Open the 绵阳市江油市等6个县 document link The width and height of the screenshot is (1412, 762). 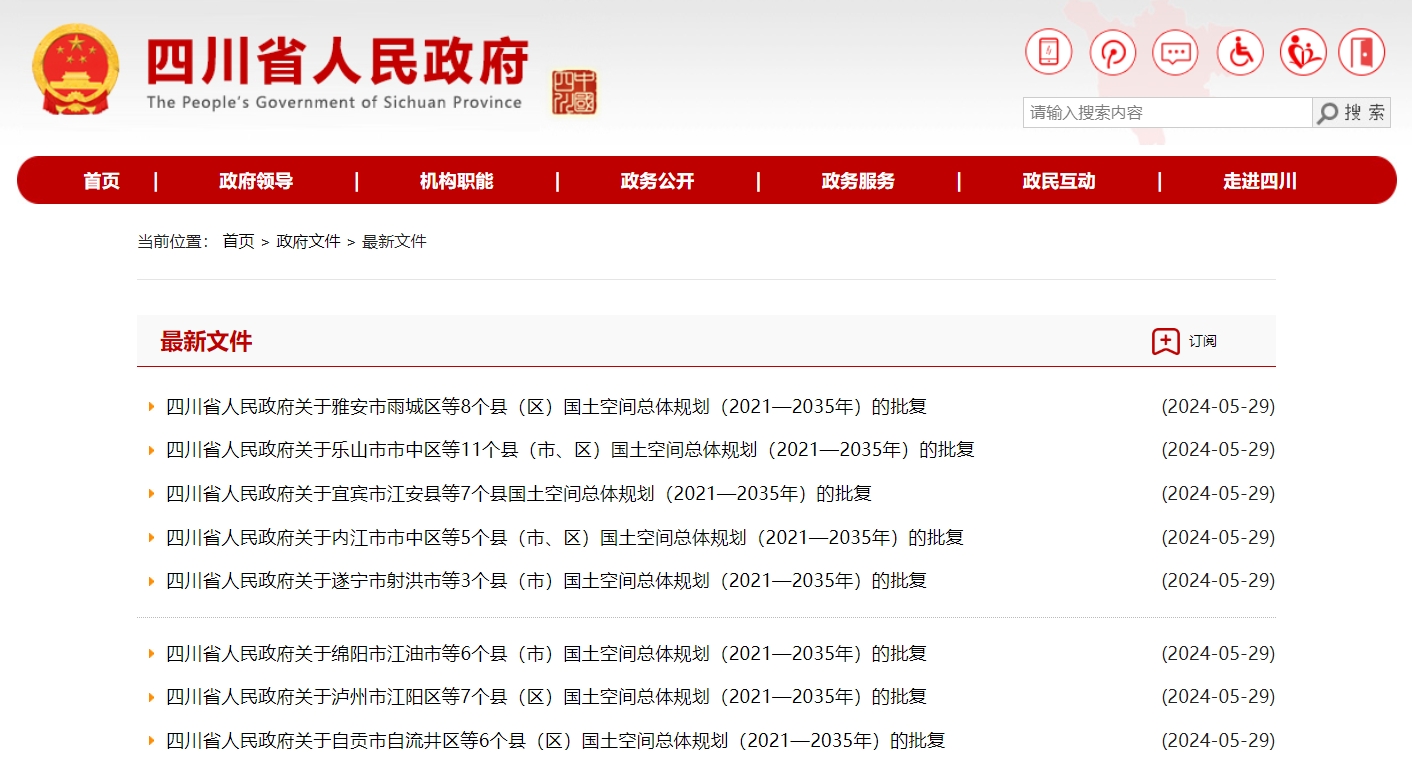pyautogui.click(x=546, y=654)
